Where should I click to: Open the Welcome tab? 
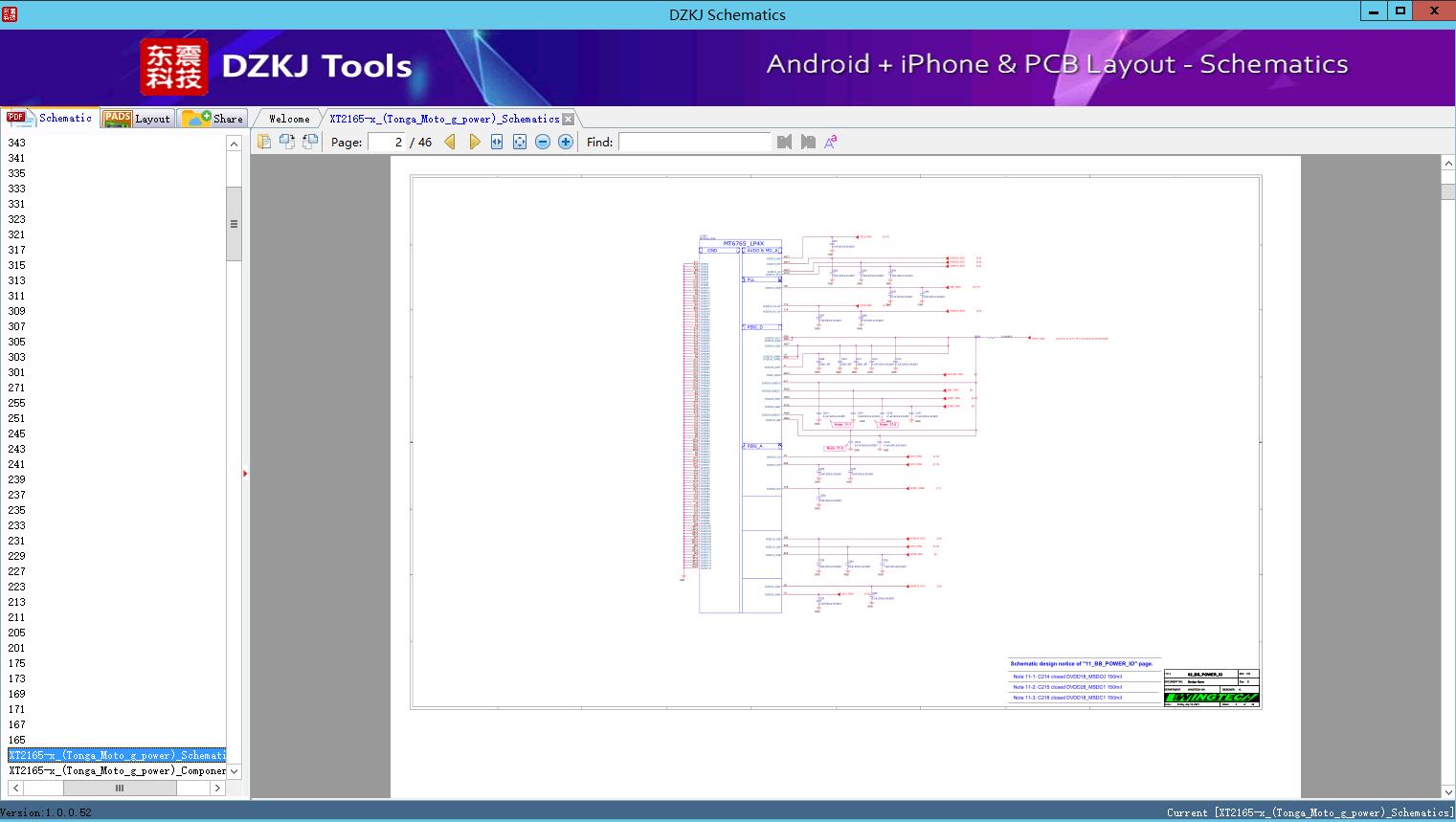click(x=289, y=119)
